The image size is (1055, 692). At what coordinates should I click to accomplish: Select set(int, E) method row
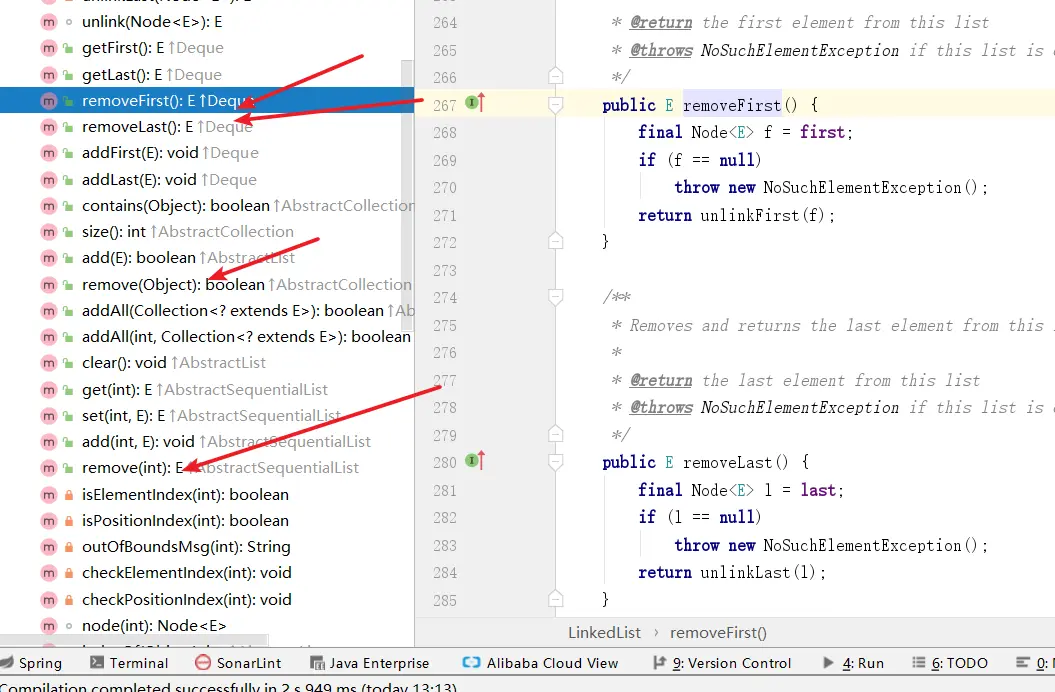point(207,416)
